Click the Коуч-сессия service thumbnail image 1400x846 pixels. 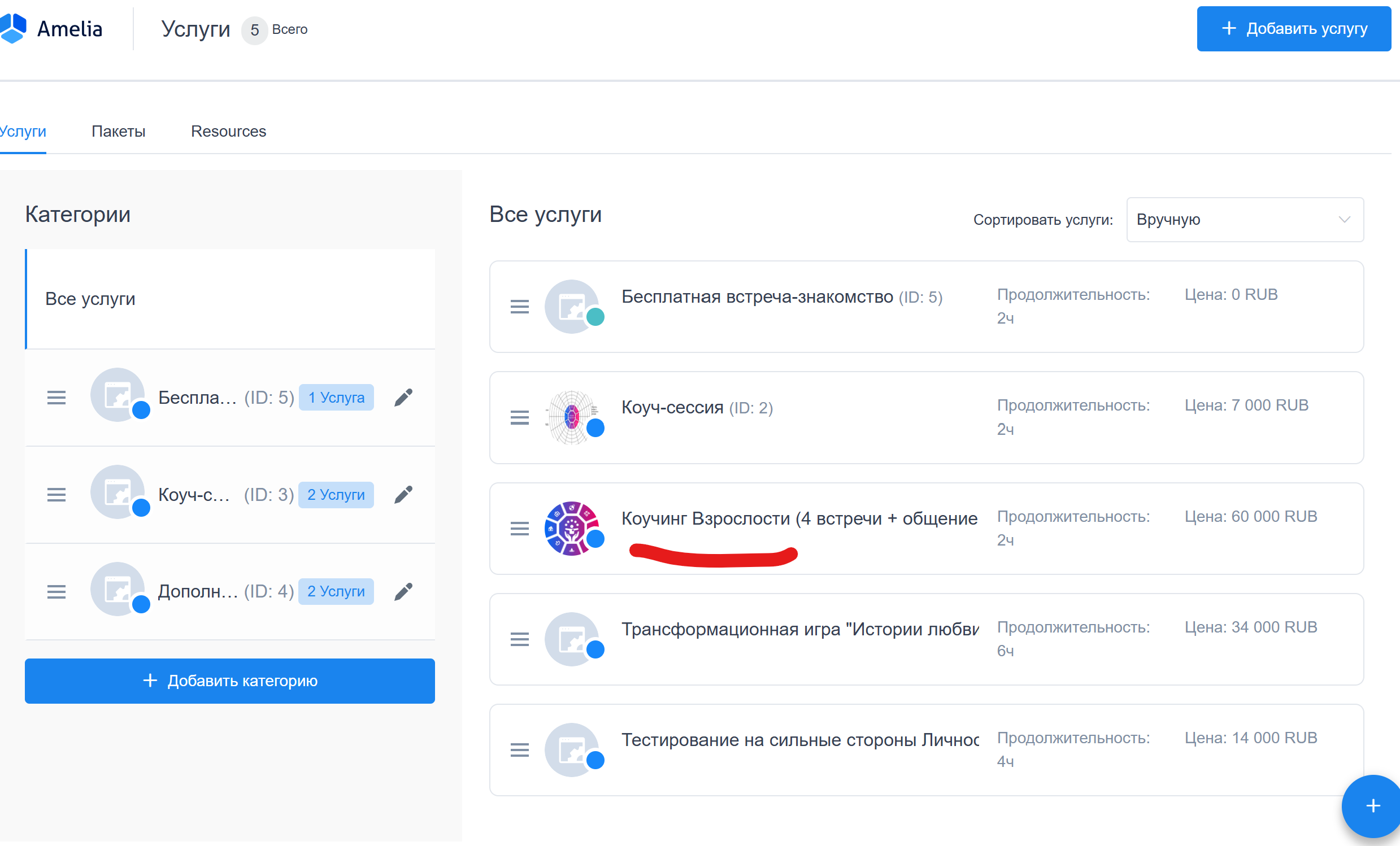[571, 418]
